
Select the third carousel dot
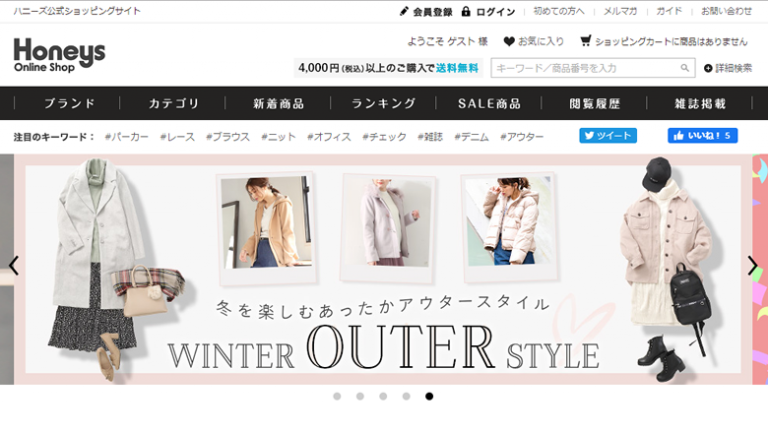click(383, 396)
